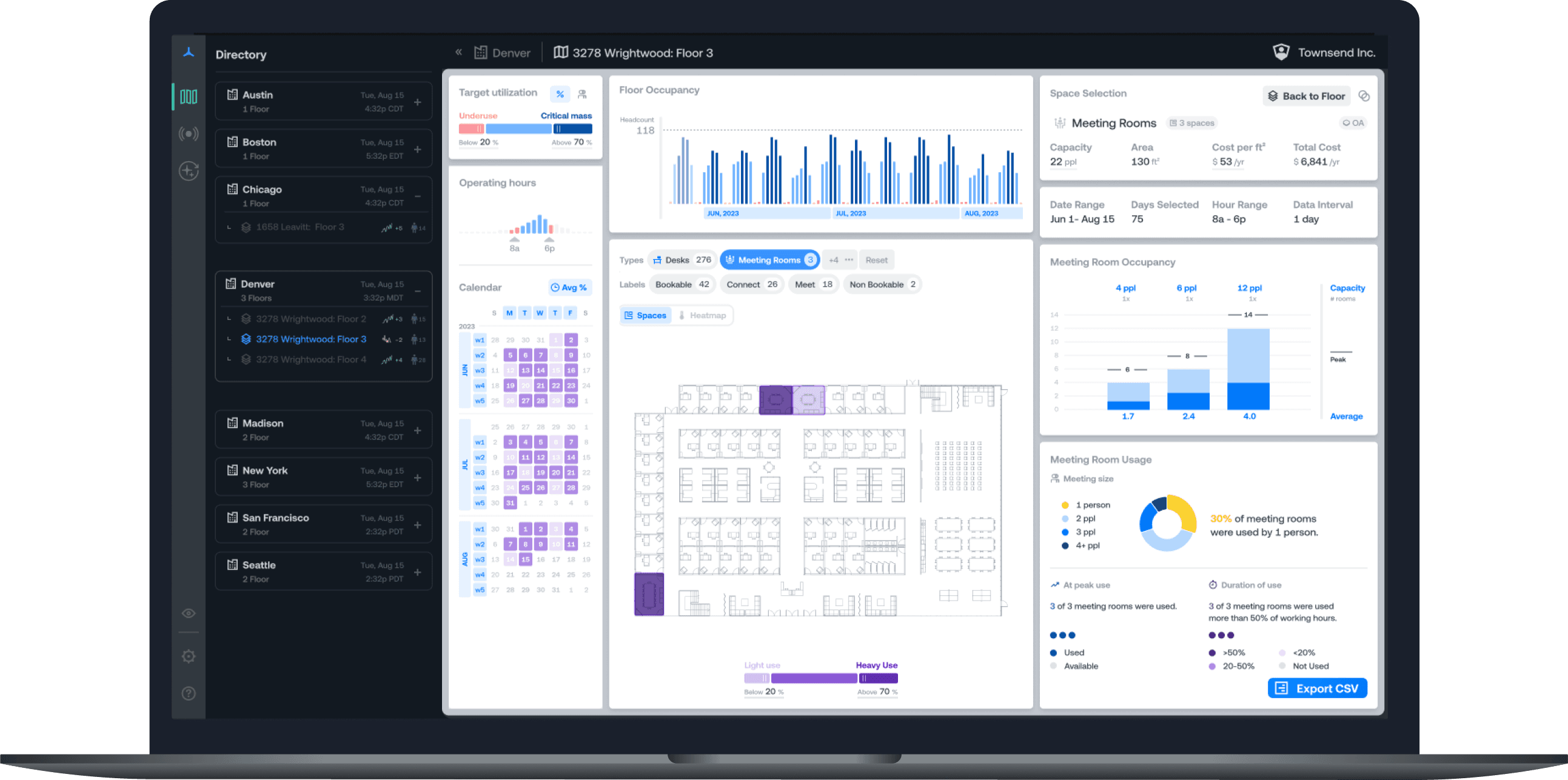
Task: Switch floor plan to Heatmap view
Action: click(x=703, y=315)
